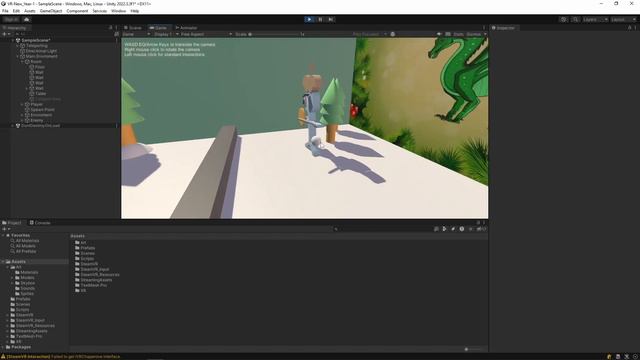Open the Inspector panel kebab menu

click(x=635, y=28)
